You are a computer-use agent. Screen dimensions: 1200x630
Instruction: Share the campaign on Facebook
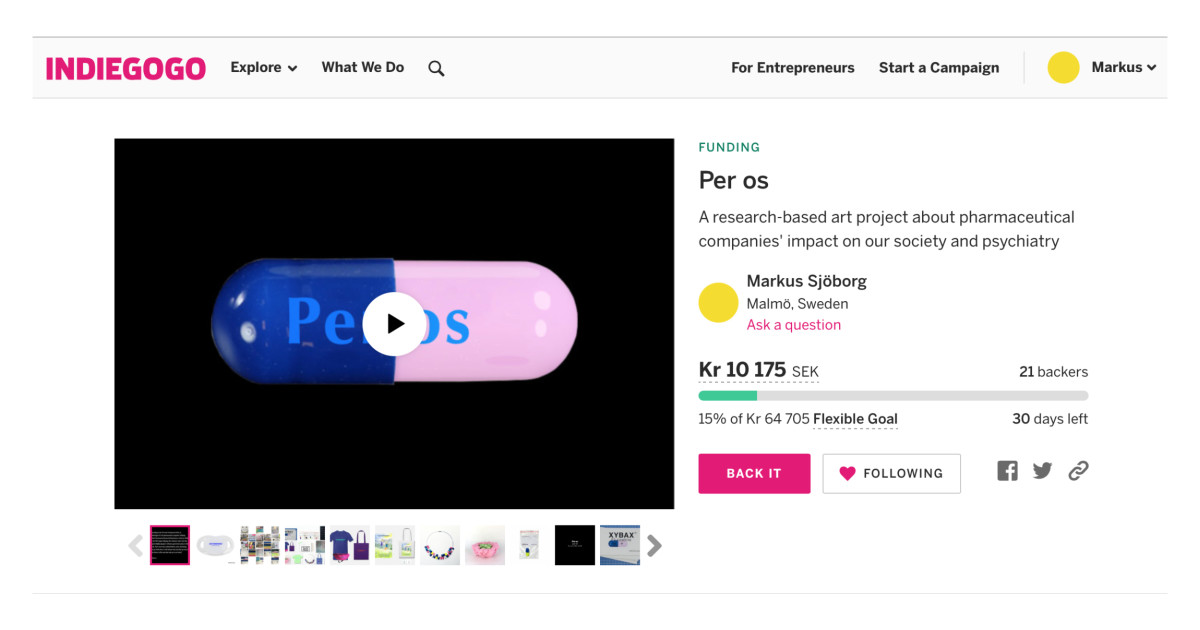click(1007, 470)
